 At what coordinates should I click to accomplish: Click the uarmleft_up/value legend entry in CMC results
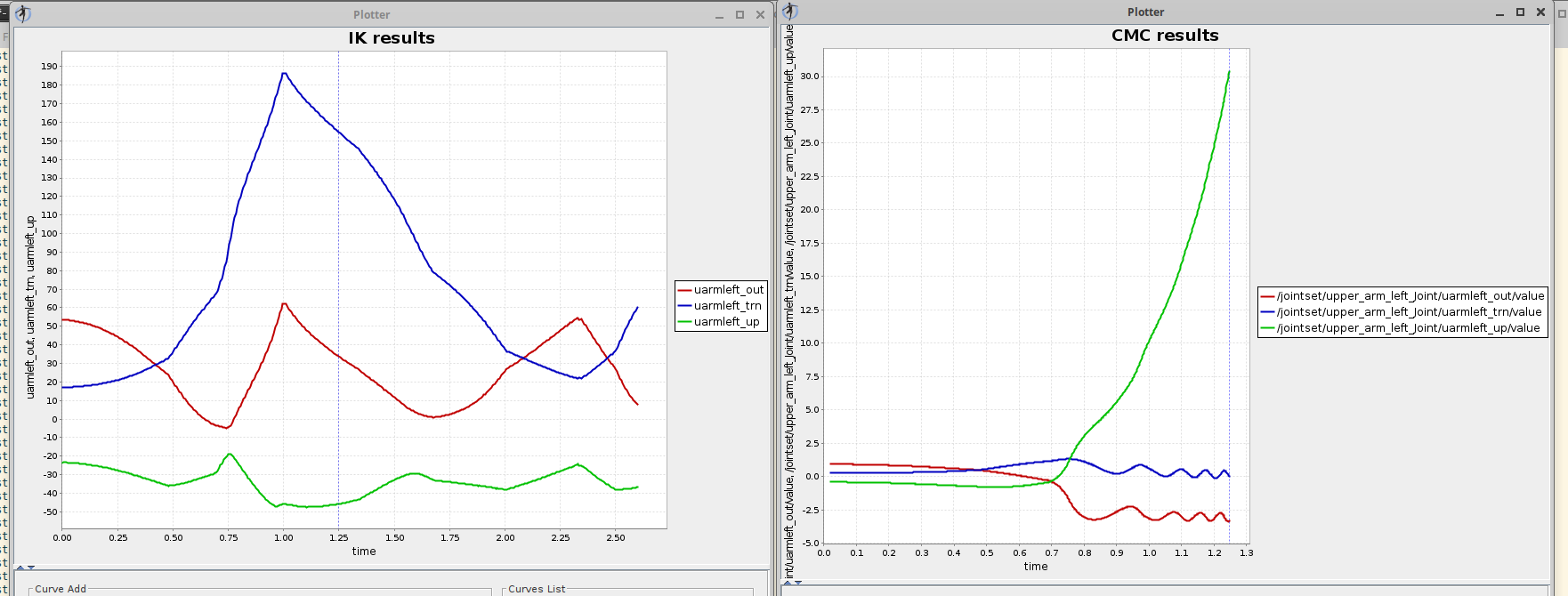(1401, 328)
